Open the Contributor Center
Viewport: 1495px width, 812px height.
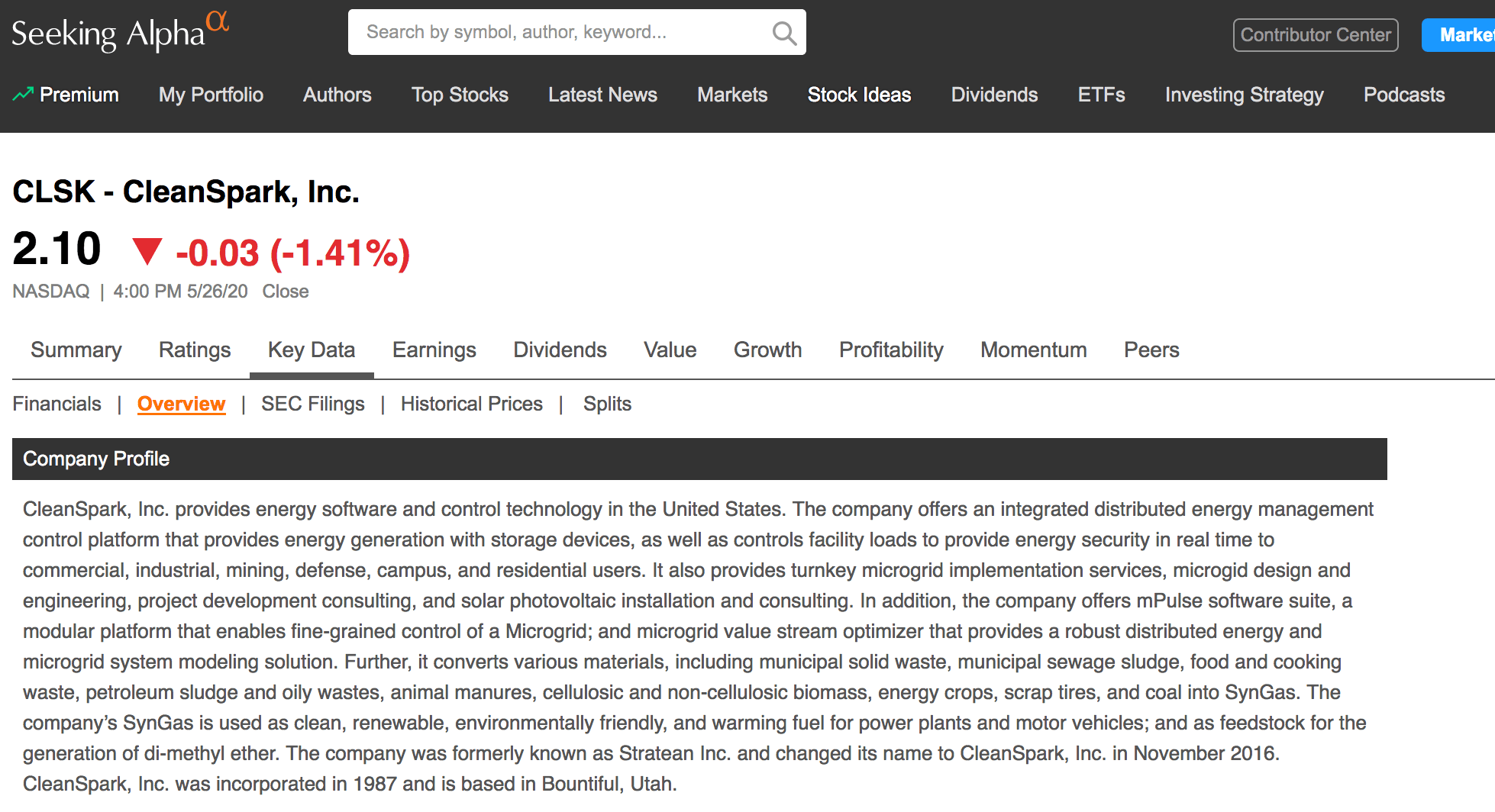coord(1316,35)
